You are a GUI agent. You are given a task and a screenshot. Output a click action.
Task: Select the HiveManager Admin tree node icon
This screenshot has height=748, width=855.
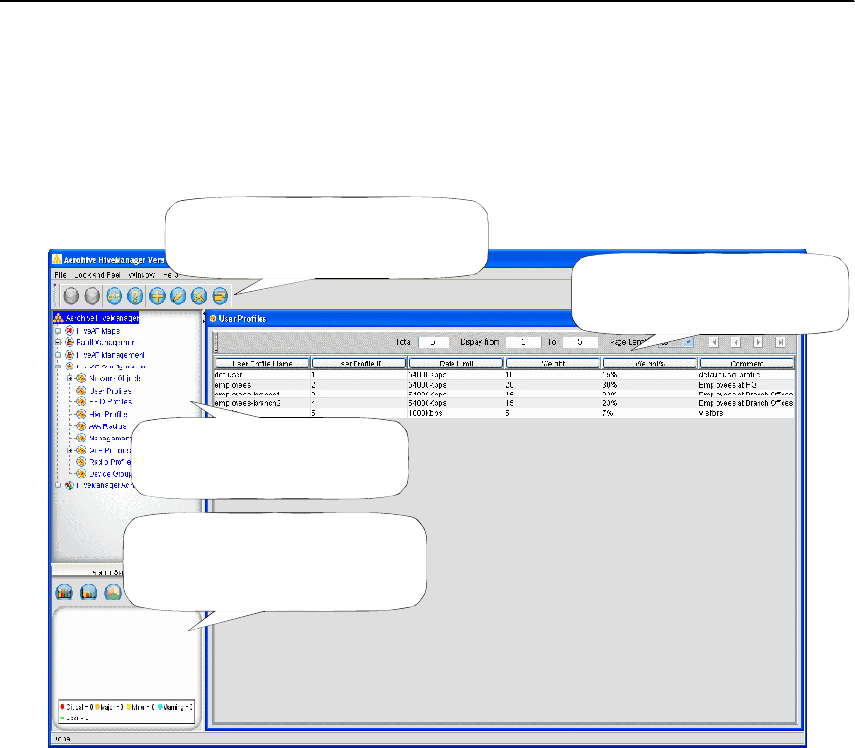69,485
